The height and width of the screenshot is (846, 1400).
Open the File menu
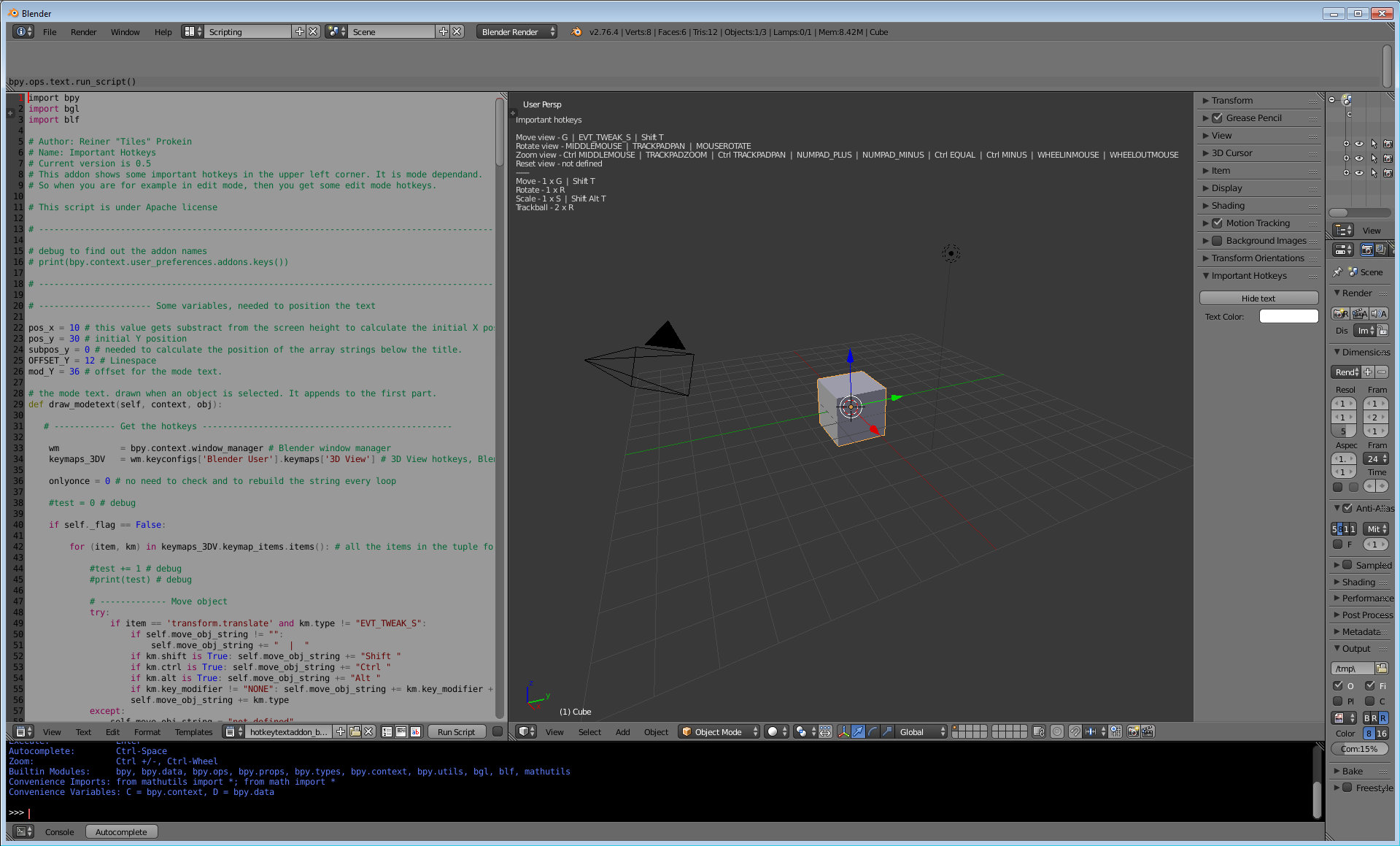pos(50,32)
